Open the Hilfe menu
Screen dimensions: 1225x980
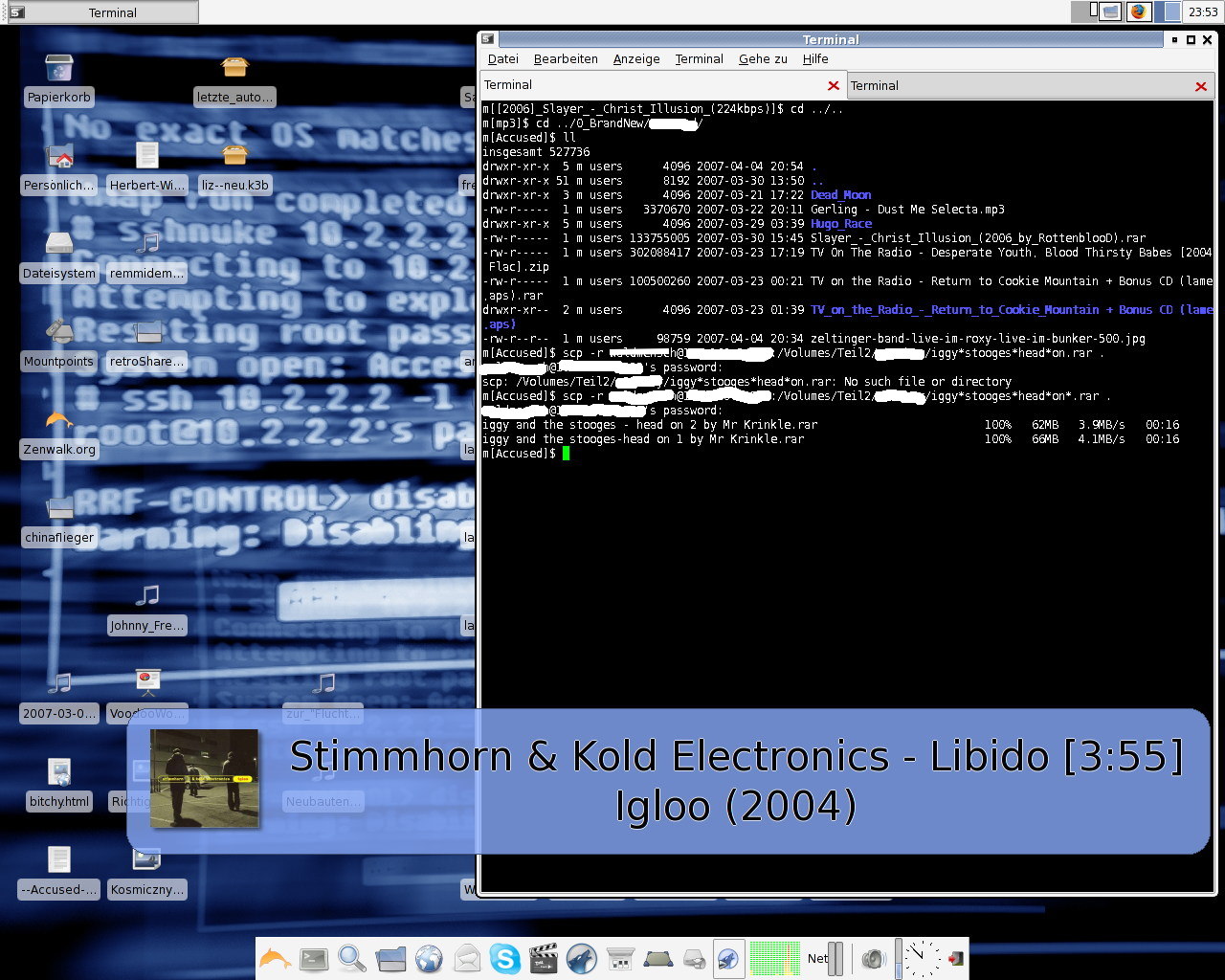pos(815,58)
